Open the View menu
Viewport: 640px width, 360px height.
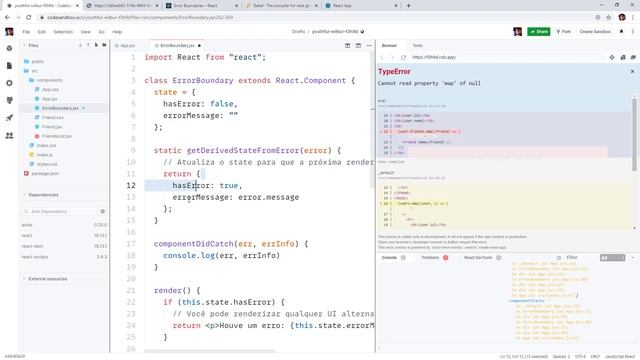86,31
